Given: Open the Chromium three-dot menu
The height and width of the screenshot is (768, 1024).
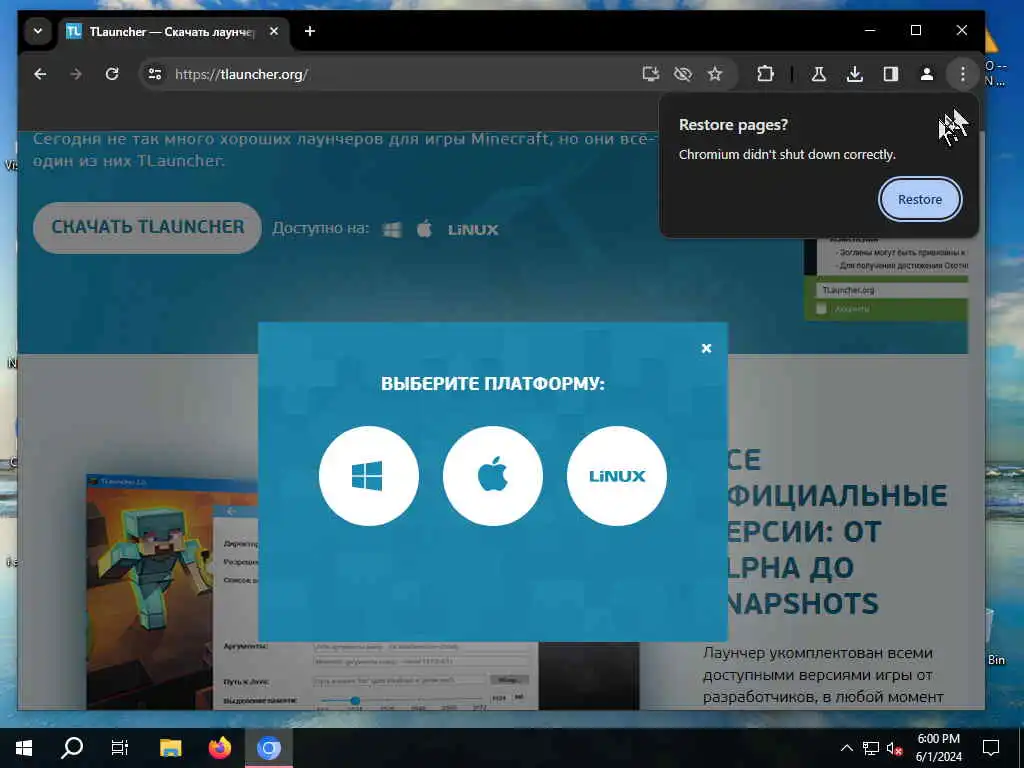Looking at the screenshot, I should 963,74.
